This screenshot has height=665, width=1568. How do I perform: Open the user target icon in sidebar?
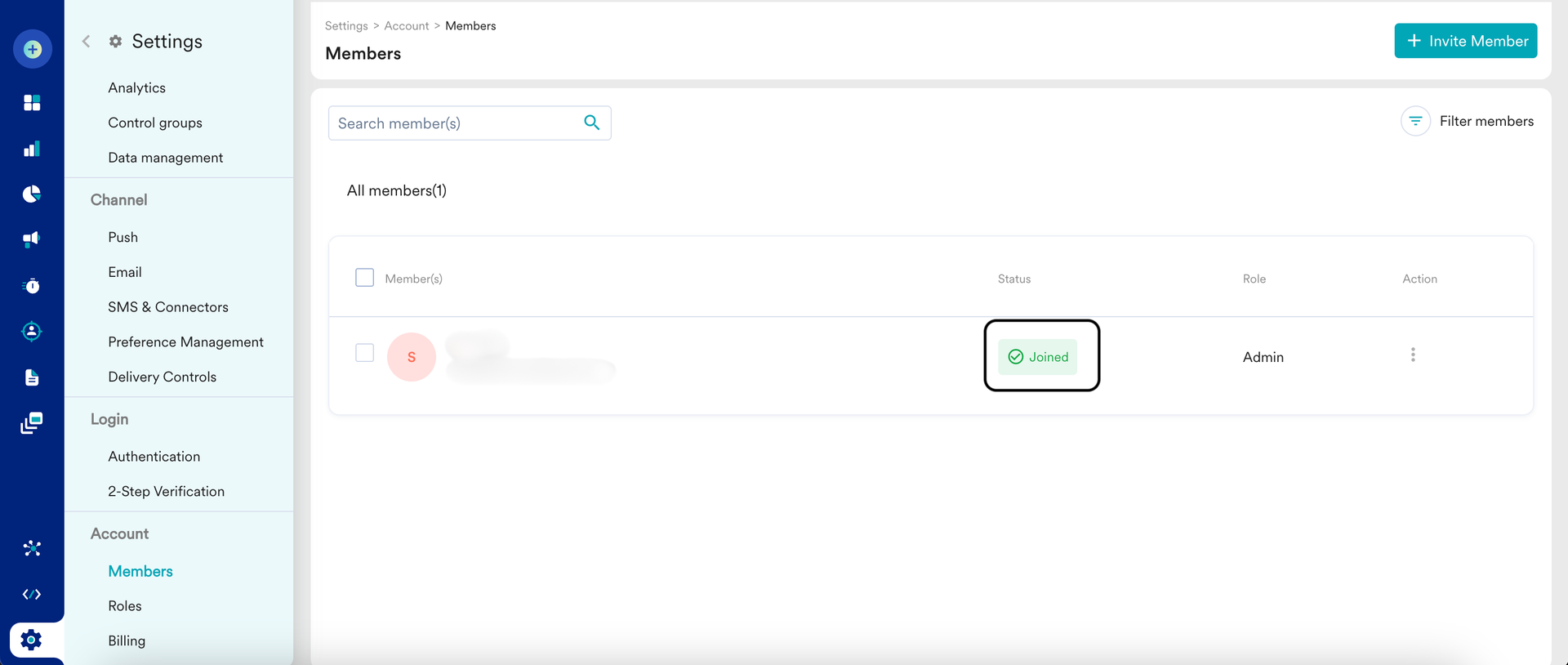(32, 331)
